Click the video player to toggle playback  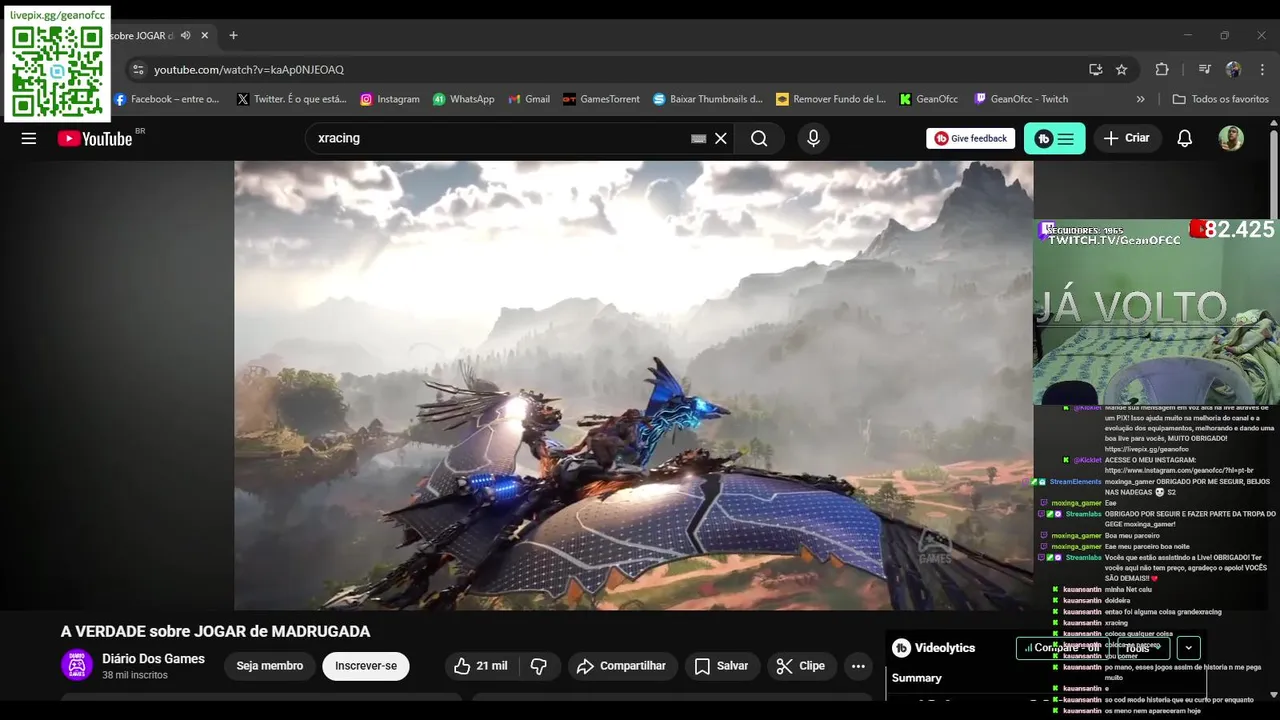(x=634, y=385)
